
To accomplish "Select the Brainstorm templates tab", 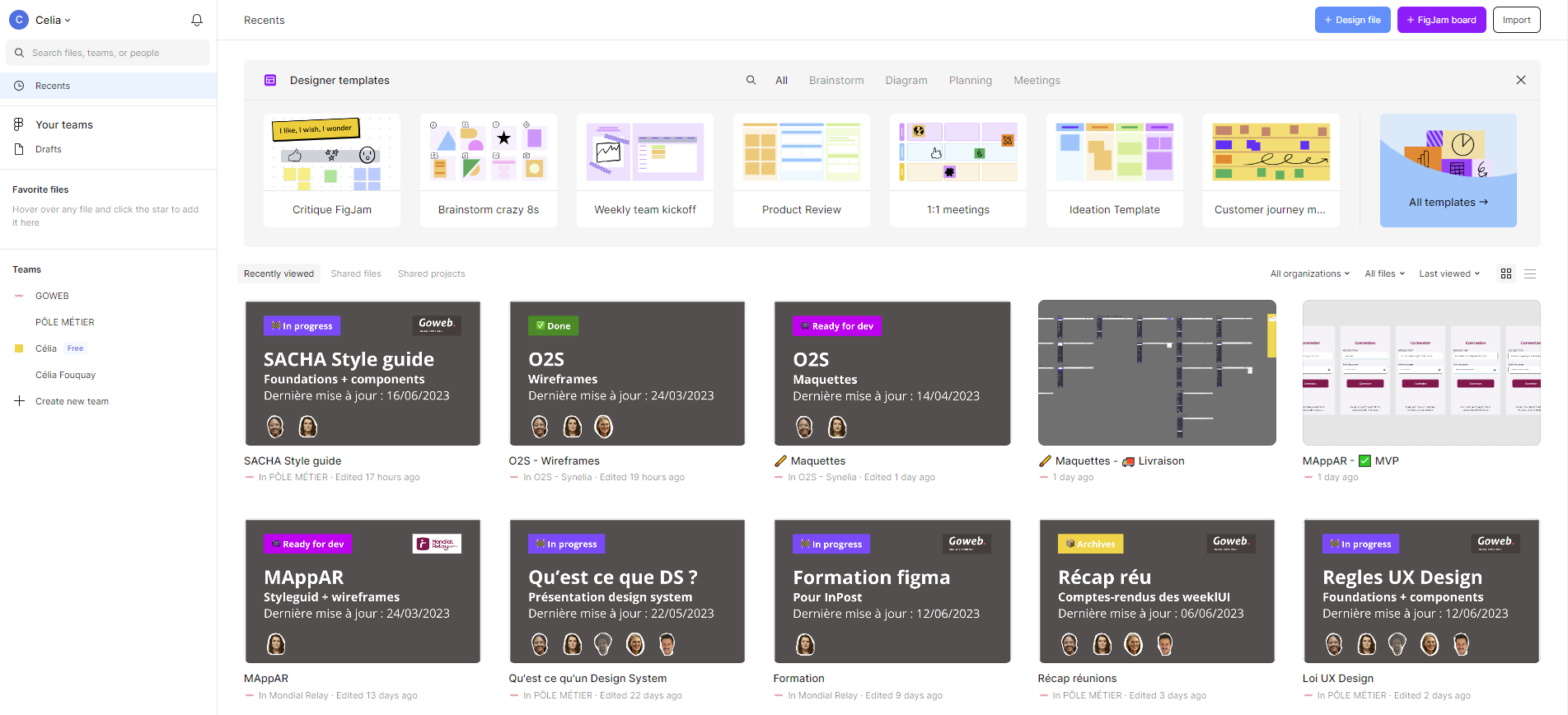I will click(x=836, y=80).
